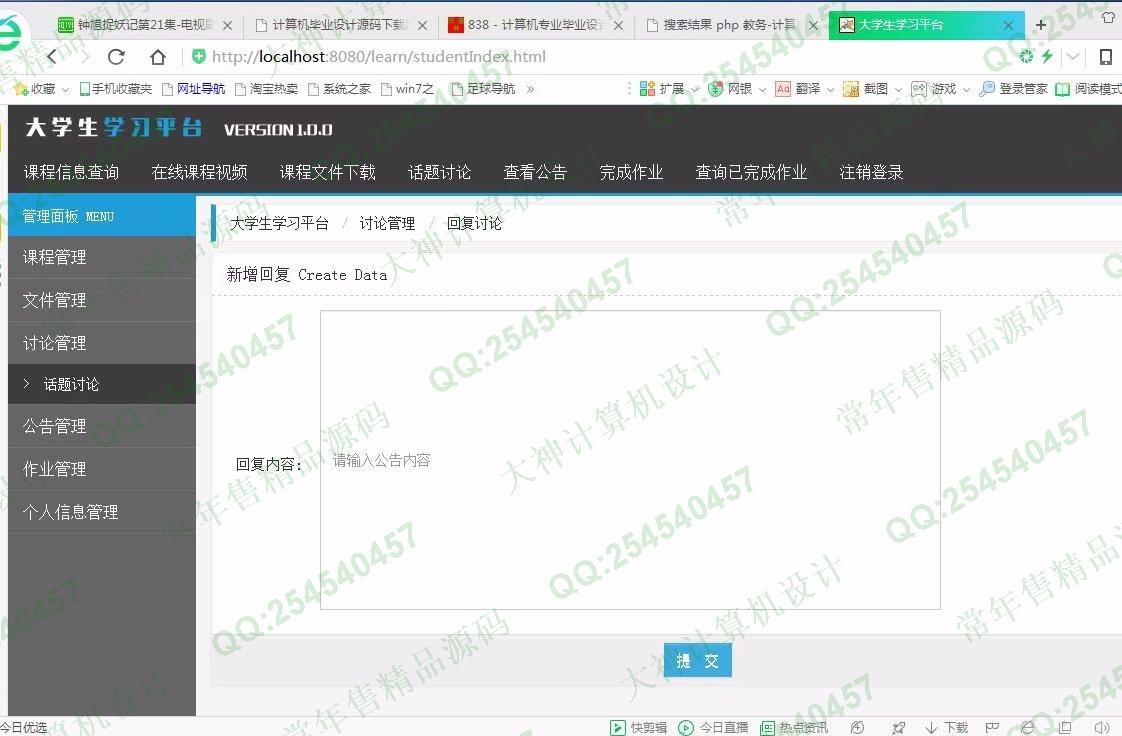Open 快剪辑 in the status bar

638,727
